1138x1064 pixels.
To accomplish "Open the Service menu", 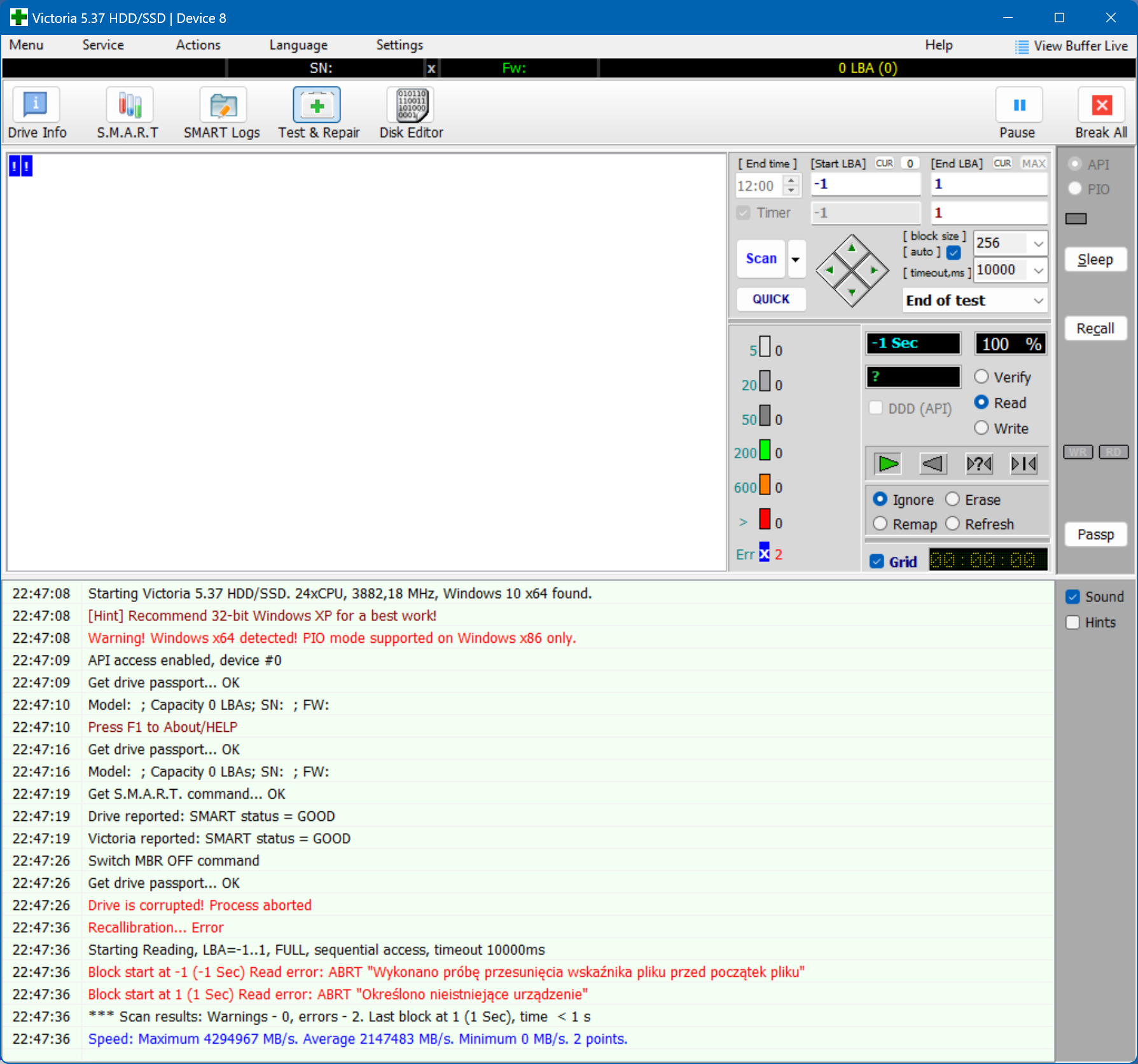I will [x=103, y=45].
